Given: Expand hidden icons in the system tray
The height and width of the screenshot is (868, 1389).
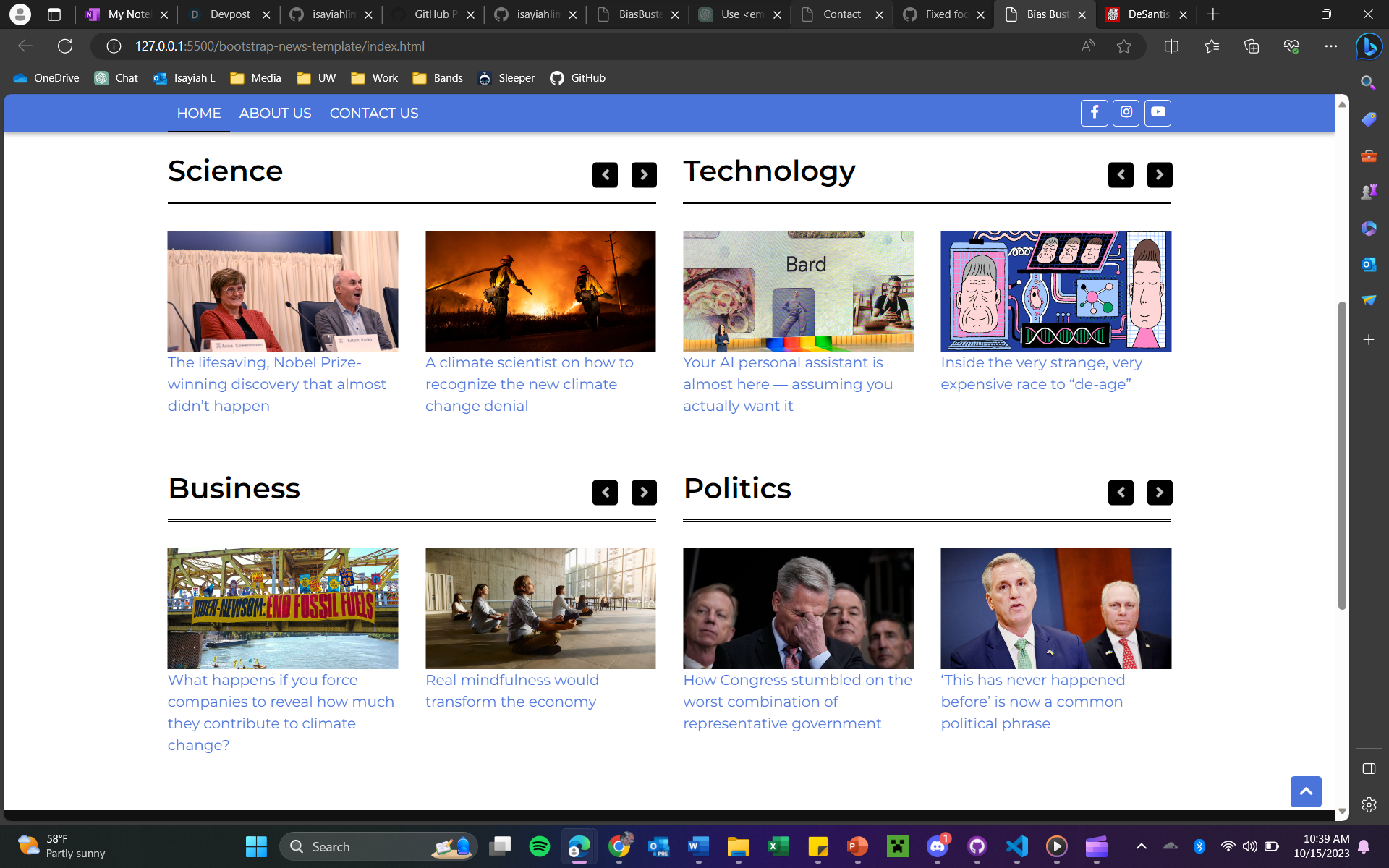Looking at the screenshot, I should pyautogui.click(x=1142, y=846).
